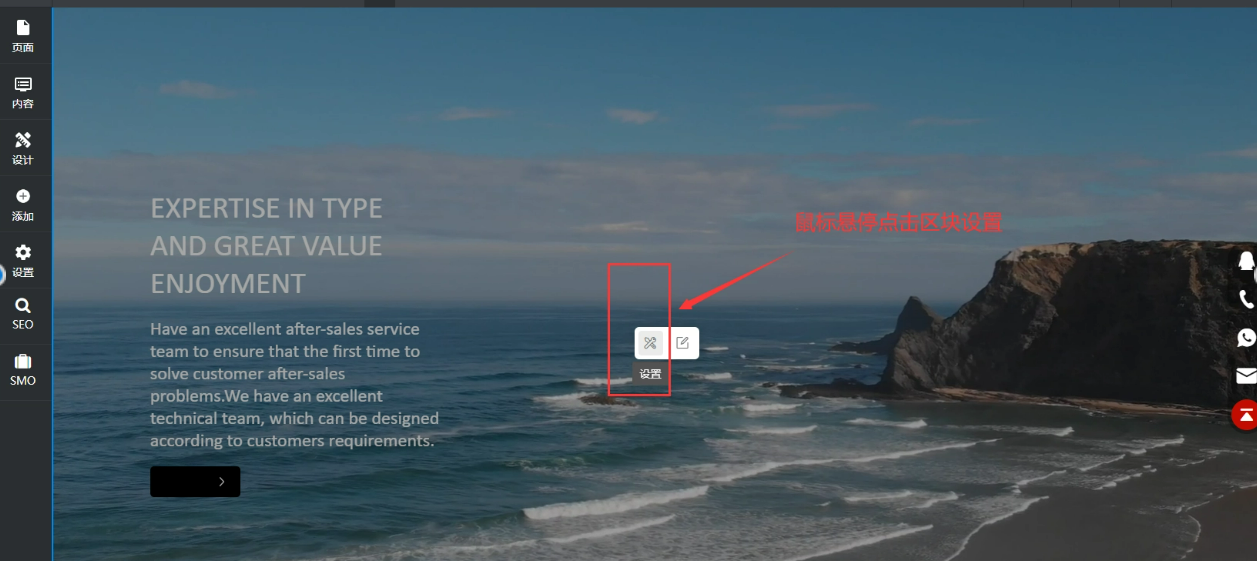
Task: Click the email envelope contact icon
Action: [x=1246, y=376]
